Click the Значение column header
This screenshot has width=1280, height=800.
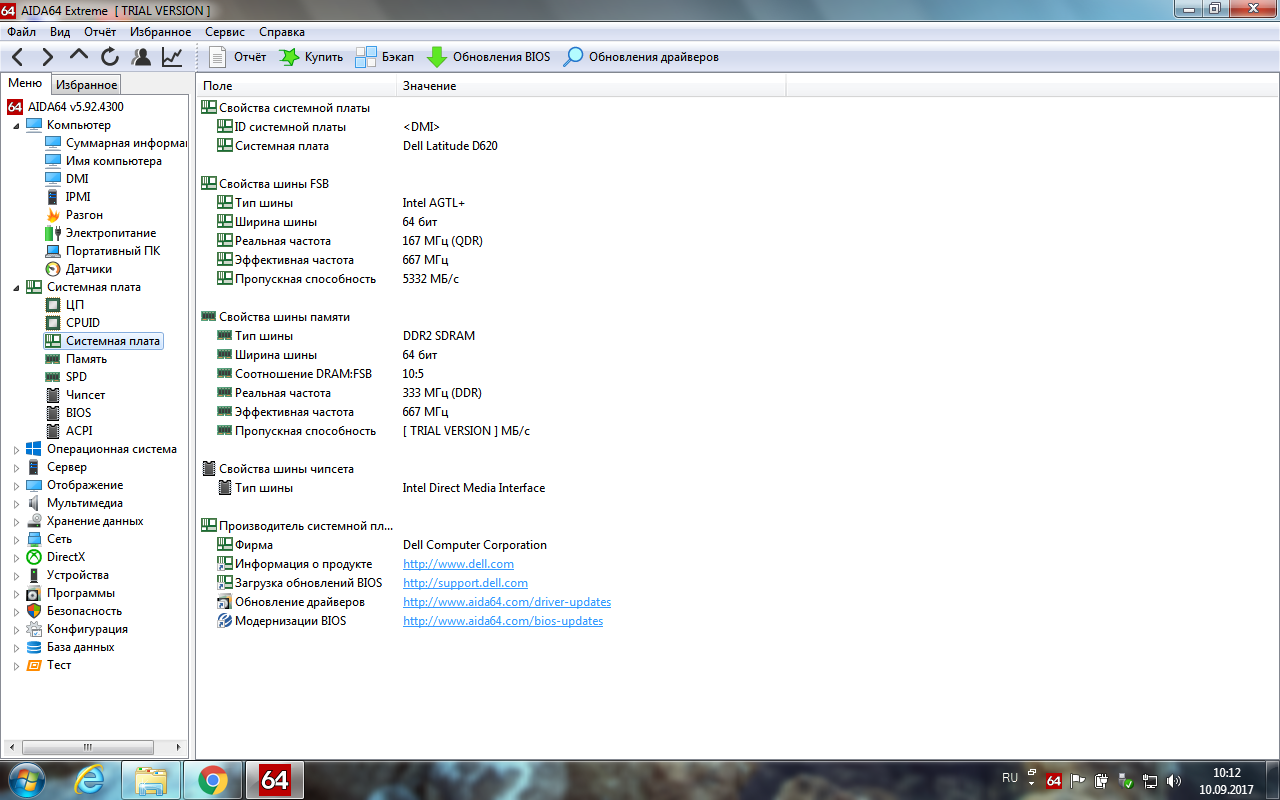591,86
